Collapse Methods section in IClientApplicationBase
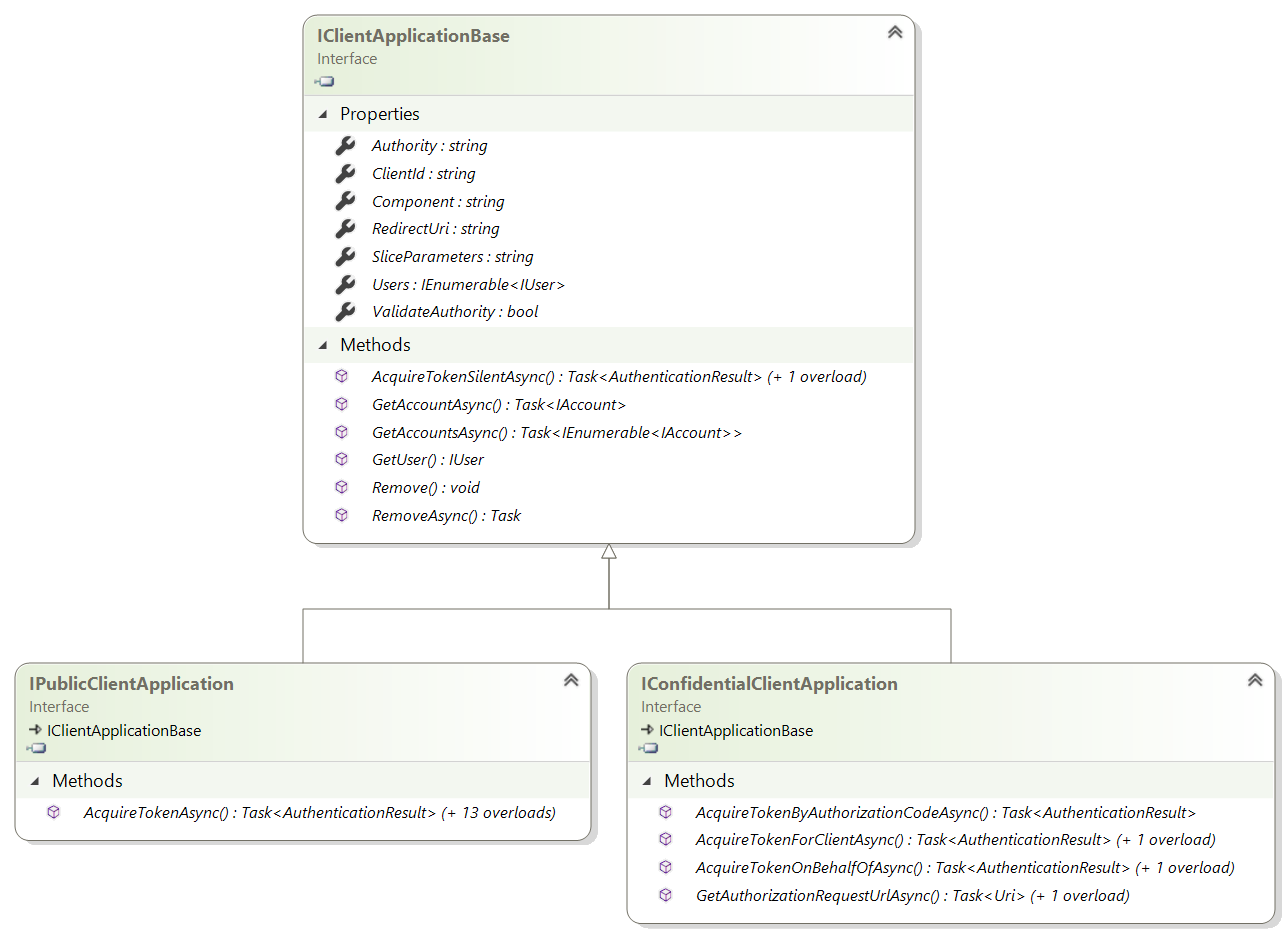Viewport: 1288px width, 937px height. [x=323, y=345]
